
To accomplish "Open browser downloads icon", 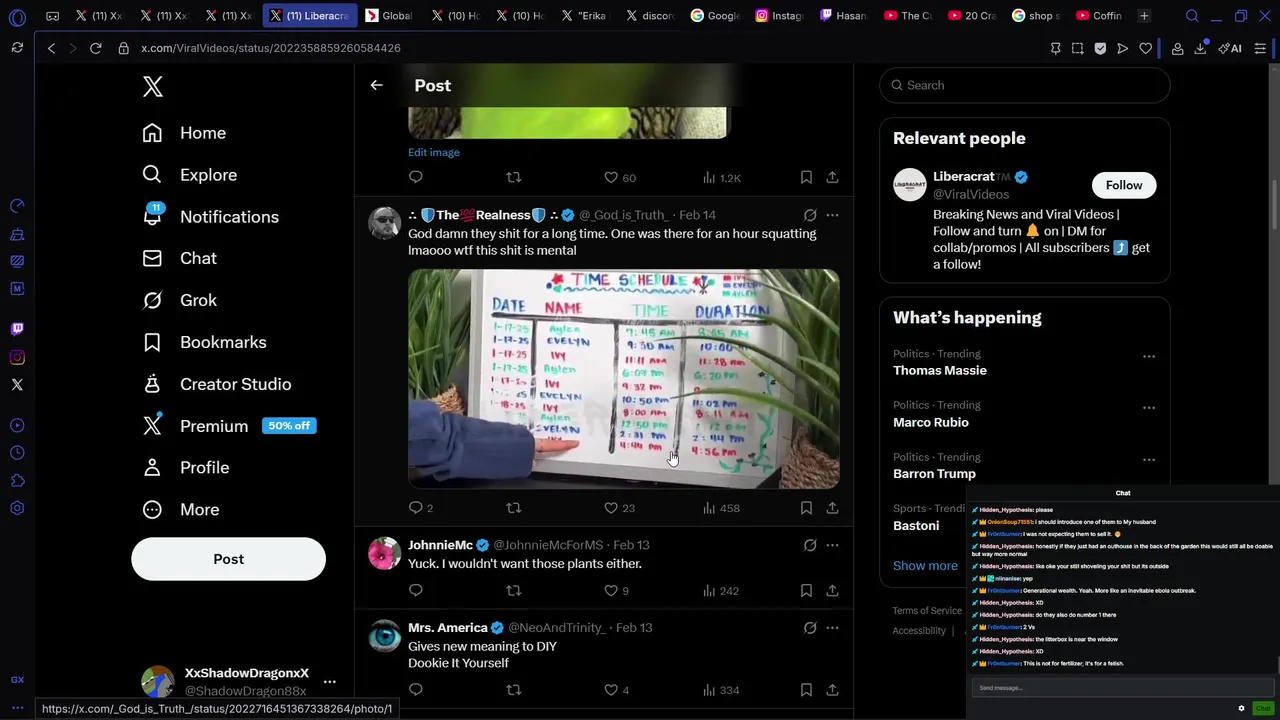I will point(1200,48).
